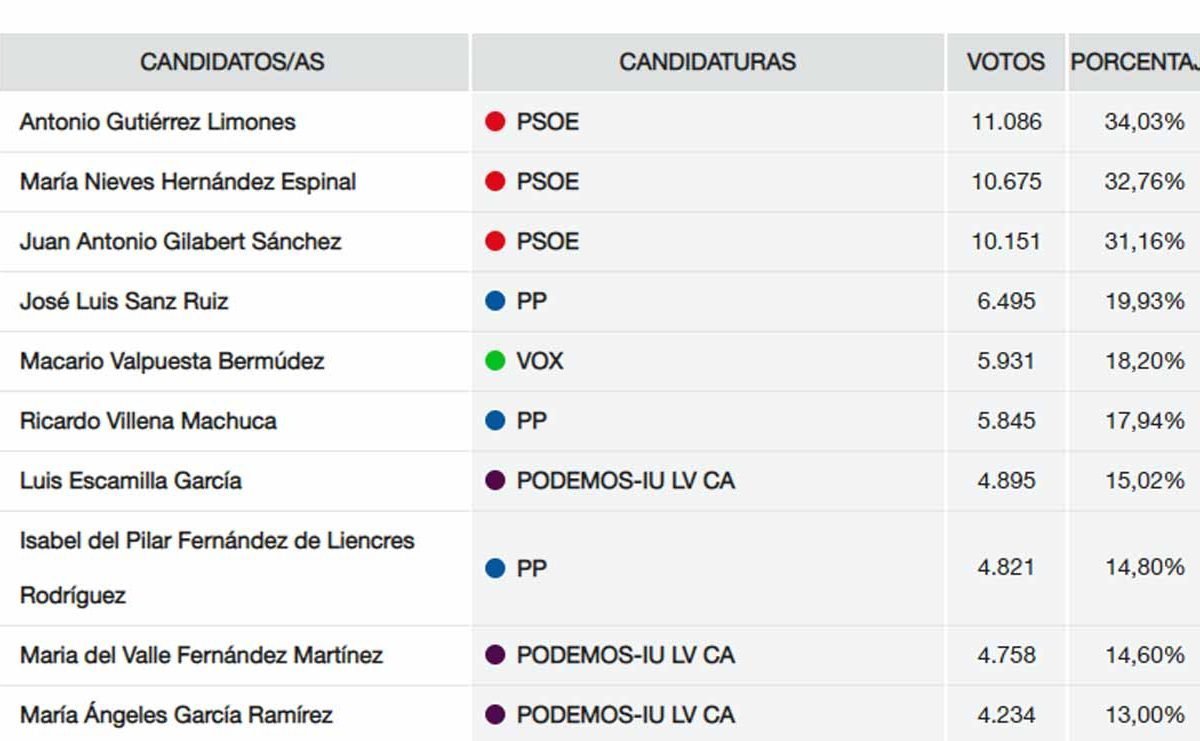Click the VOTOS column header
The height and width of the screenshot is (741, 1200).
click(x=1005, y=62)
